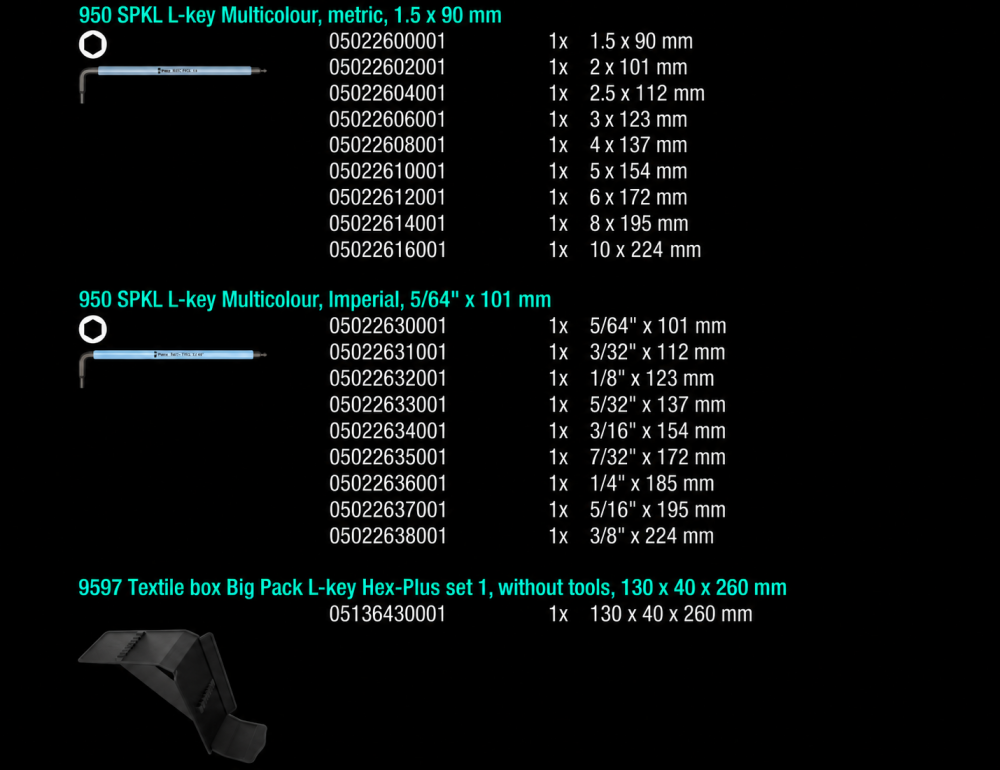Open the 950 SPKL metric heading
Image resolution: width=1000 pixels, height=770 pixels.
point(290,15)
